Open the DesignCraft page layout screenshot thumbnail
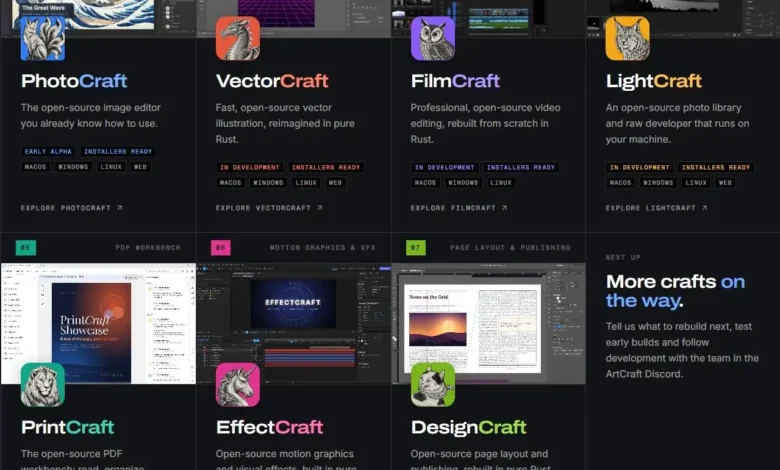The width and height of the screenshot is (780, 470). pos(488,323)
